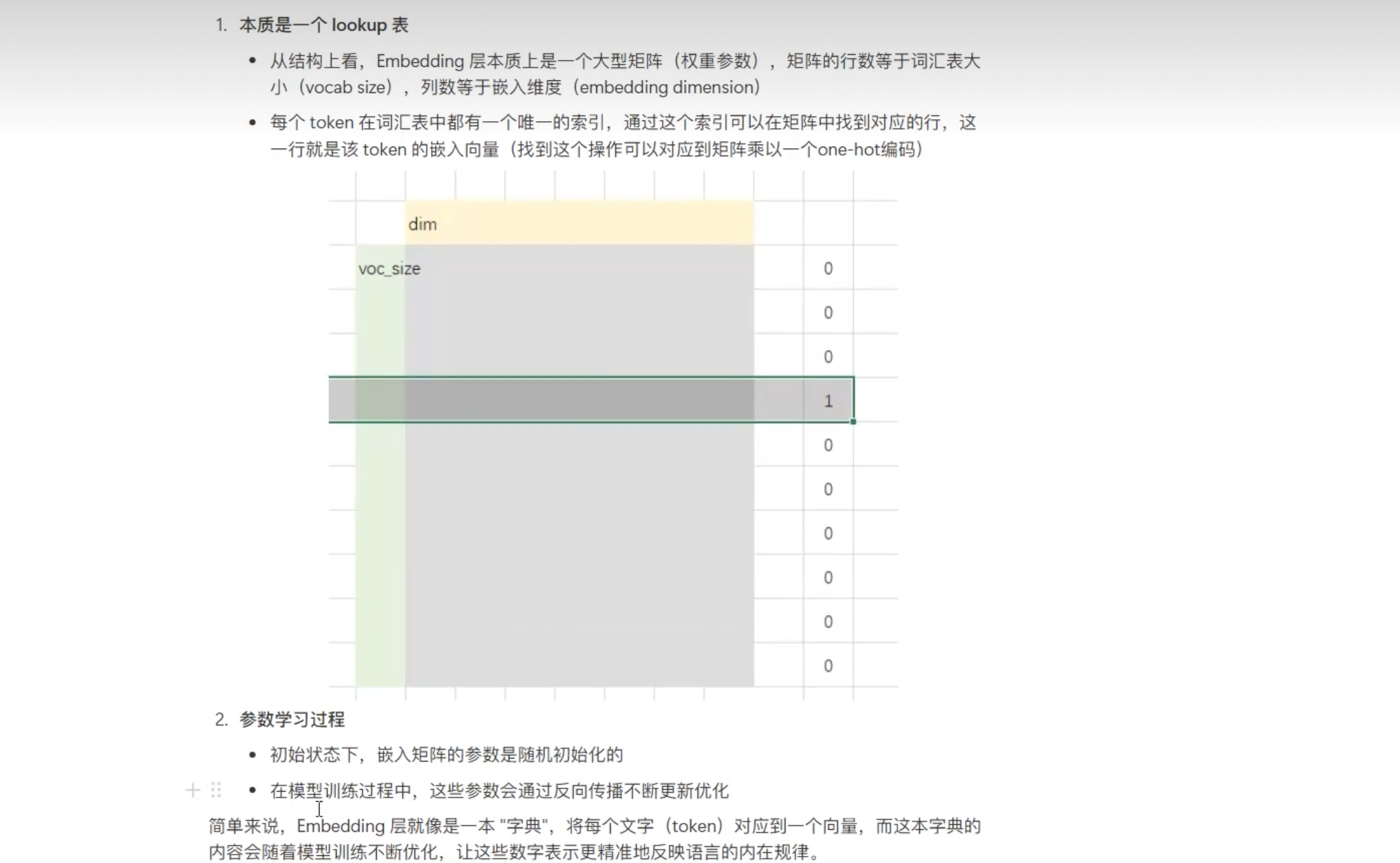Viewport: 1400px width, 863px height.
Task: Click the 0 cell directly above the 1
Action: (x=828, y=356)
